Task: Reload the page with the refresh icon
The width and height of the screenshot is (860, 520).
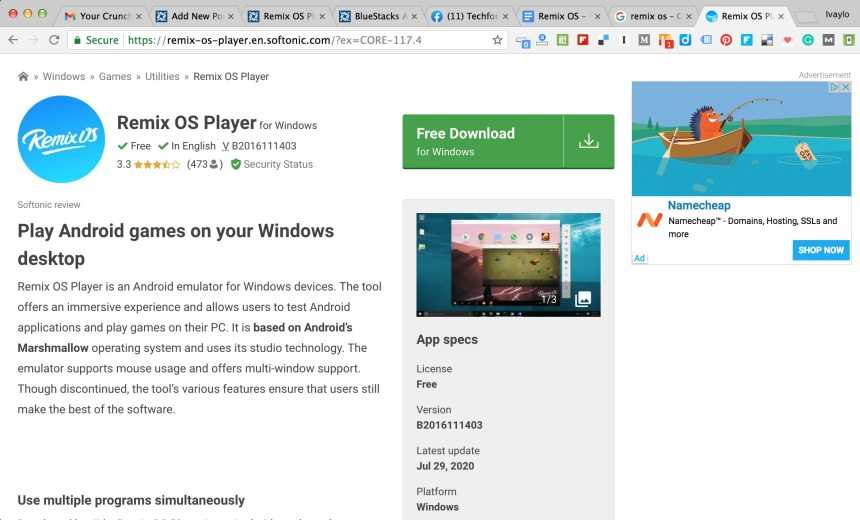Action: pyautogui.click(x=56, y=40)
